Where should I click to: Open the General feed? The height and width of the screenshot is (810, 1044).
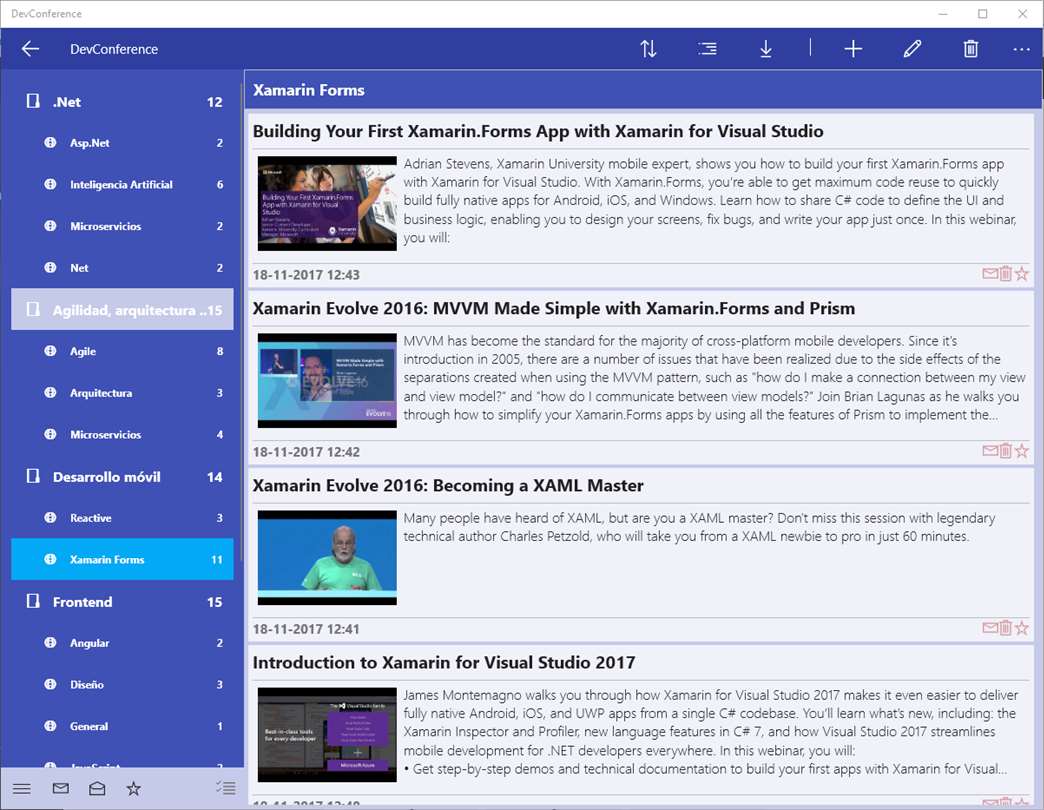tap(123, 726)
